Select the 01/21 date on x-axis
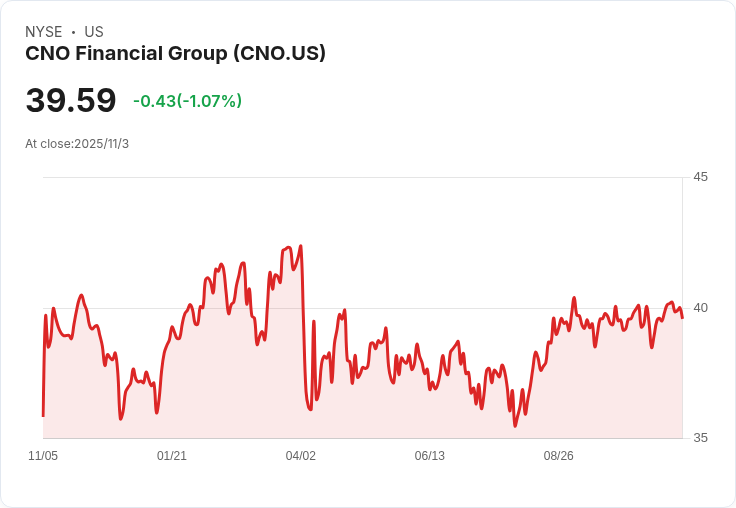Screen dimensions: 736x508 coord(172,456)
